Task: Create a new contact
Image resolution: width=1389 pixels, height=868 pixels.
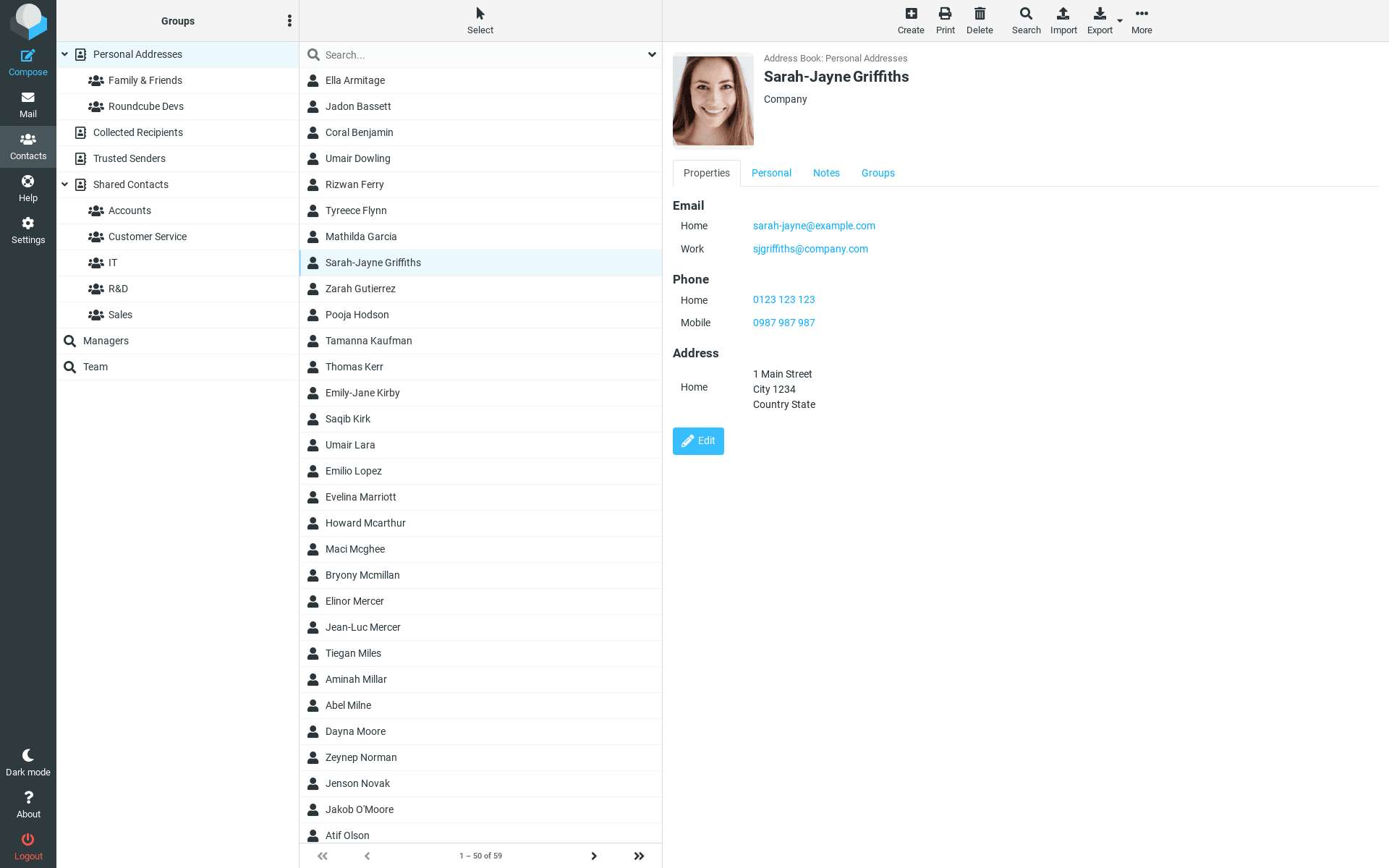Action: (911, 19)
